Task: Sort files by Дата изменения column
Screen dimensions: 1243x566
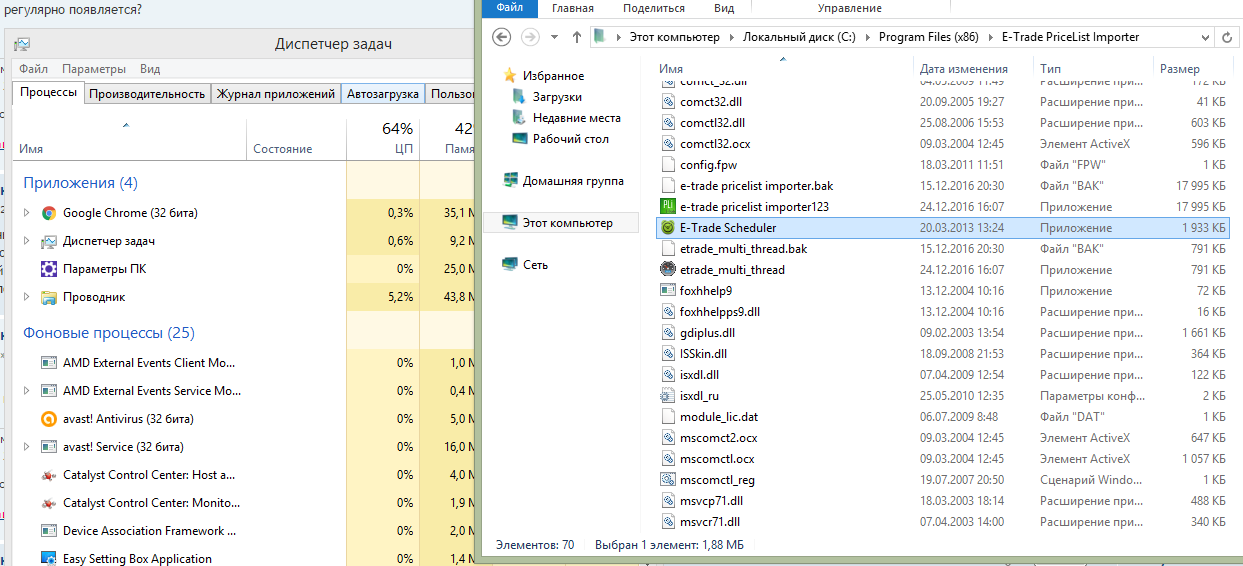Action: pyautogui.click(x=964, y=69)
